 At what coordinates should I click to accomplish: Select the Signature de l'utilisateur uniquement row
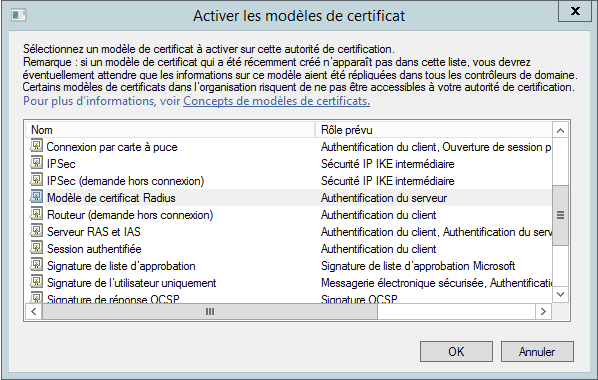(289, 283)
